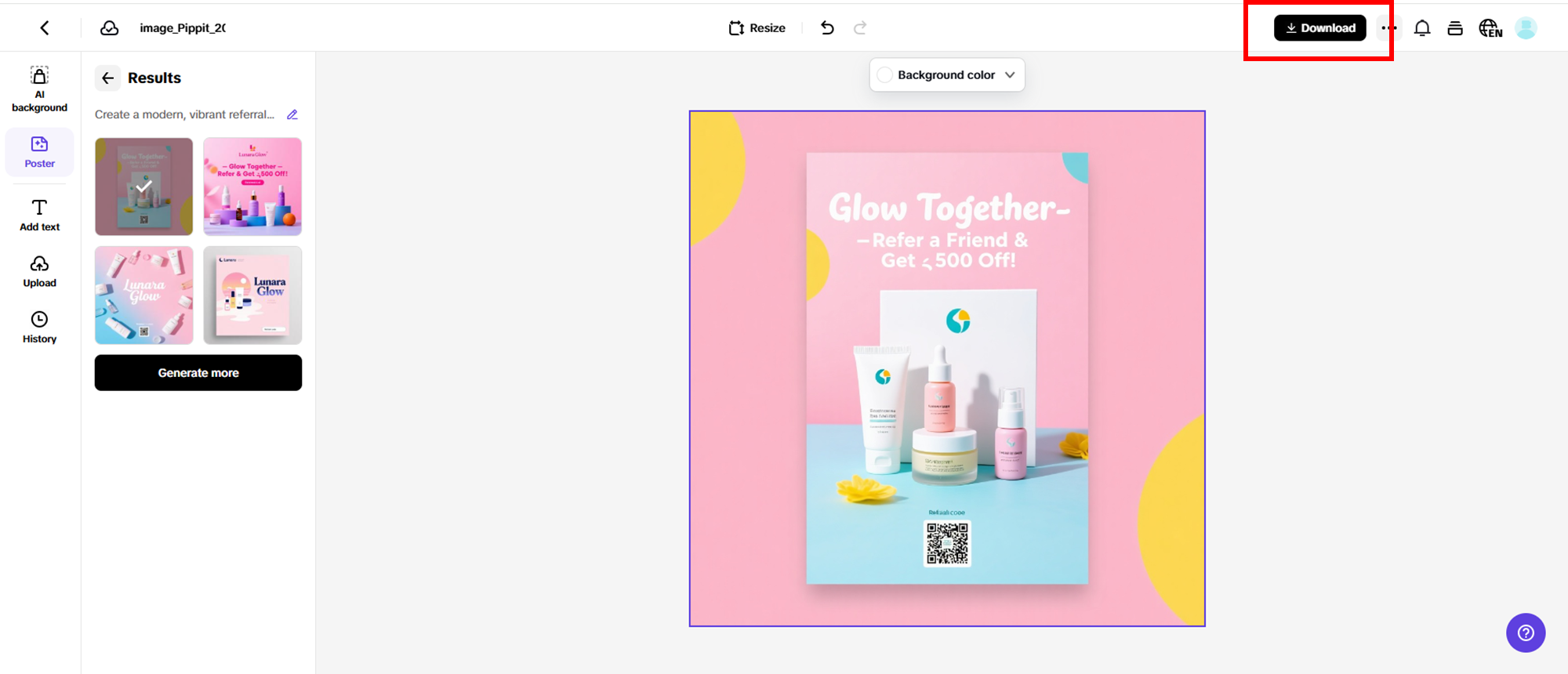This screenshot has width=1568, height=674.
Task: Open the AI background tool
Action: pyautogui.click(x=39, y=89)
